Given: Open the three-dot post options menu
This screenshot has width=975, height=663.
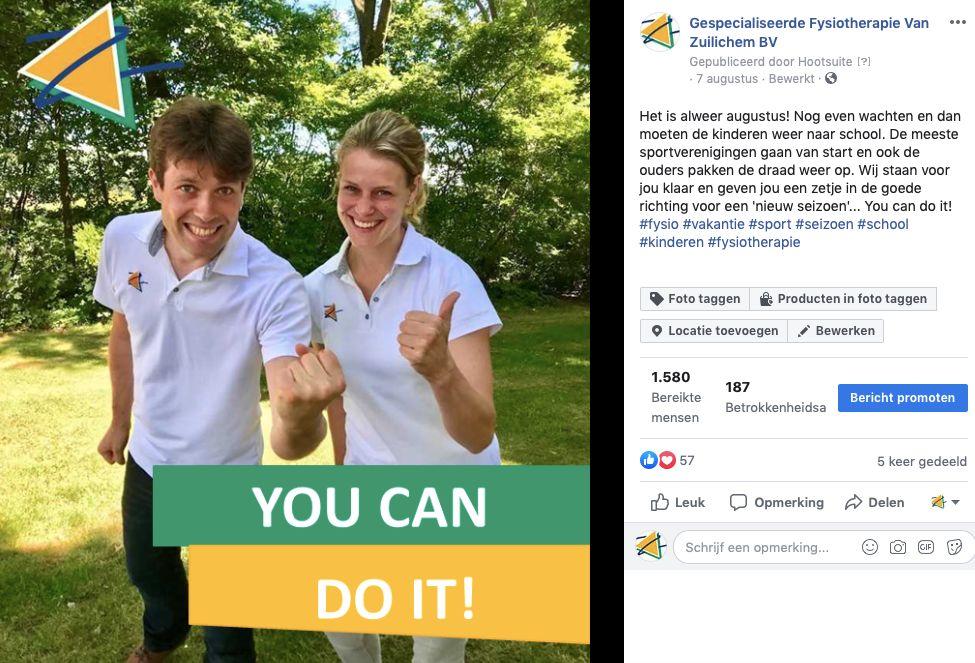Looking at the screenshot, I should [958, 22].
